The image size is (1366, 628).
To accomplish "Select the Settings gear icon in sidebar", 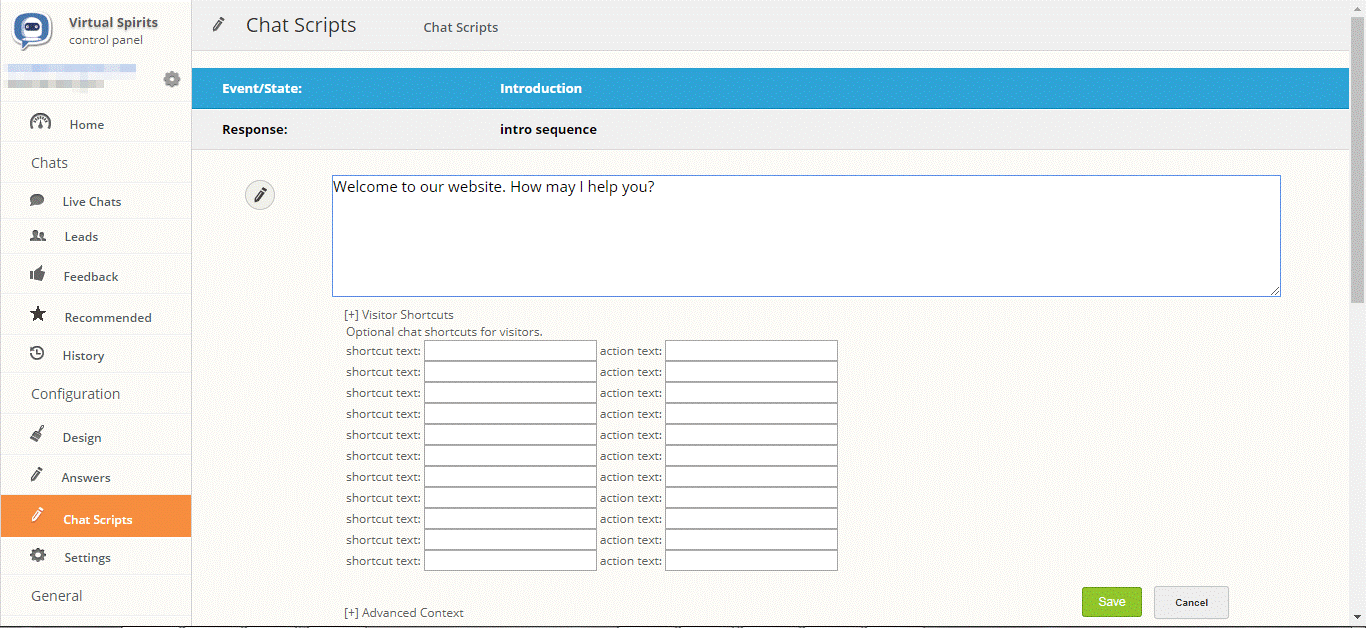I will coord(37,556).
